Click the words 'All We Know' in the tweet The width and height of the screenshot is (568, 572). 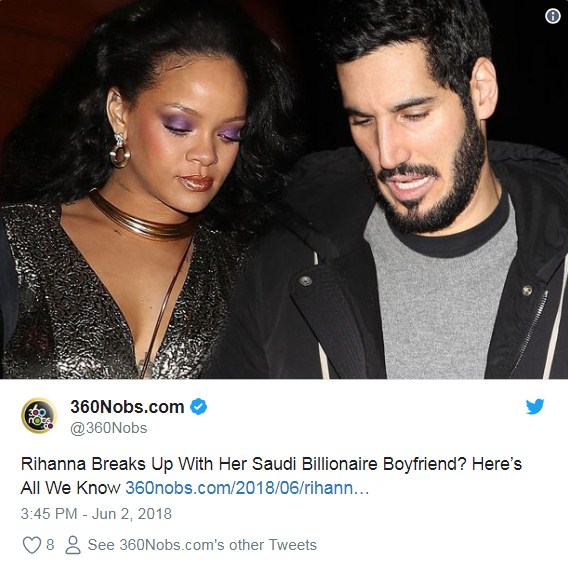(x=70, y=488)
